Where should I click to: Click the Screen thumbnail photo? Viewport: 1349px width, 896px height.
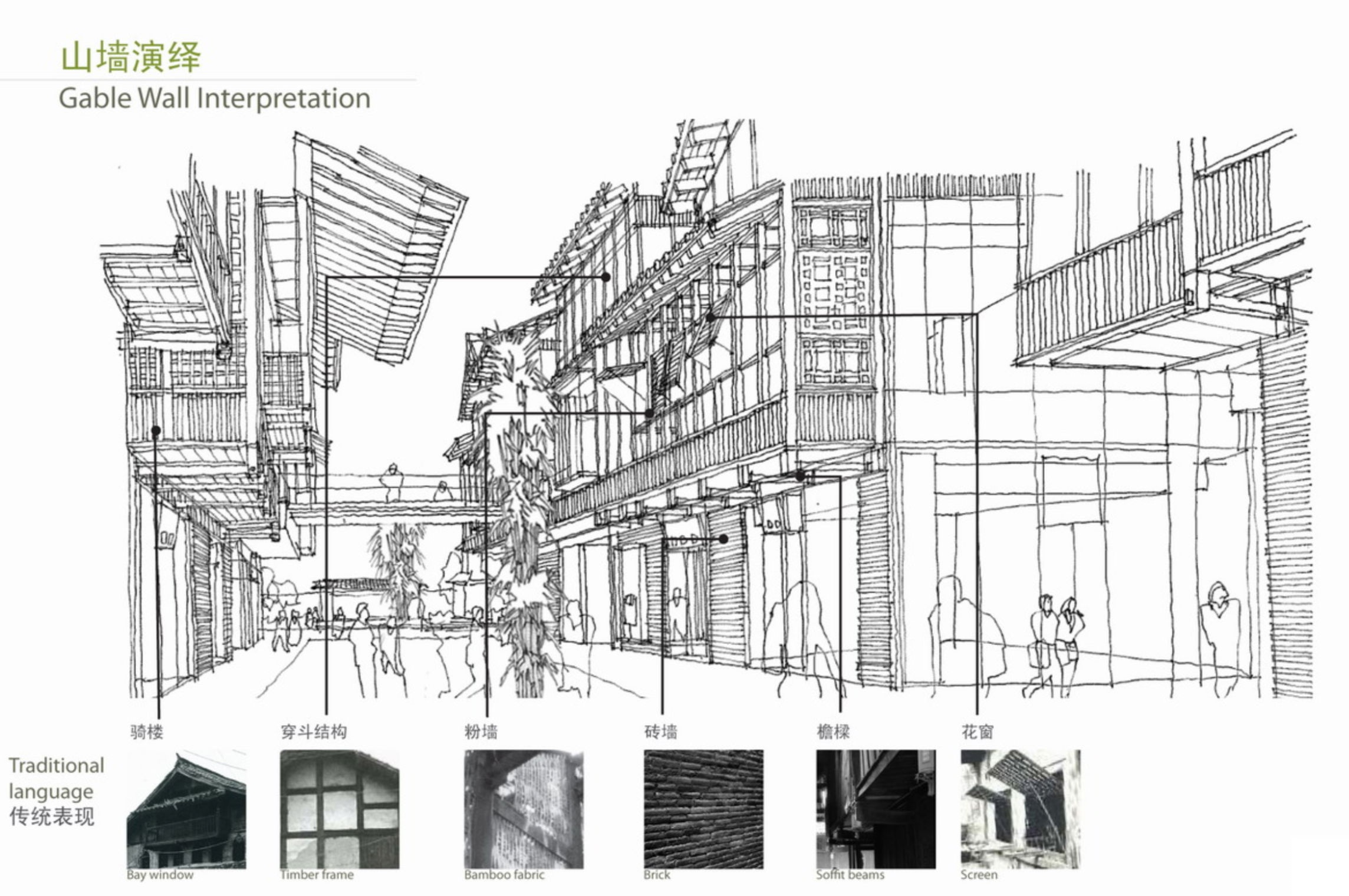[1021, 809]
